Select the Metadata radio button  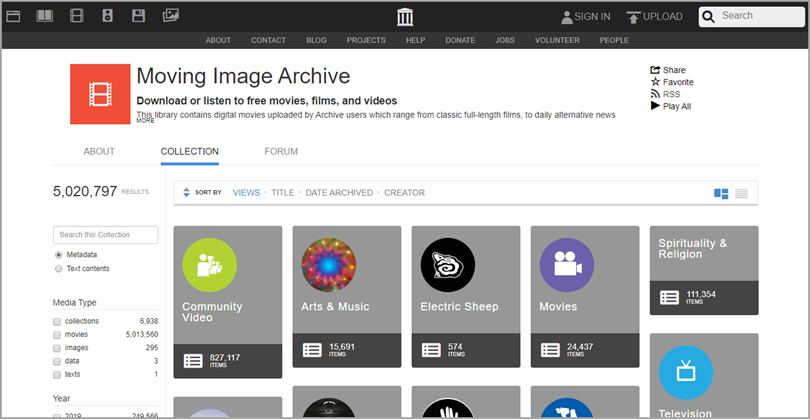pyautogui.click(x=58, y=255)
